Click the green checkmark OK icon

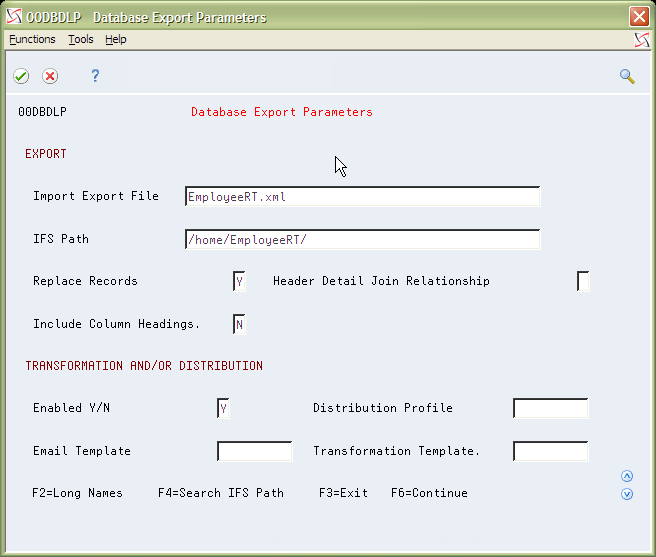[21, 76]
